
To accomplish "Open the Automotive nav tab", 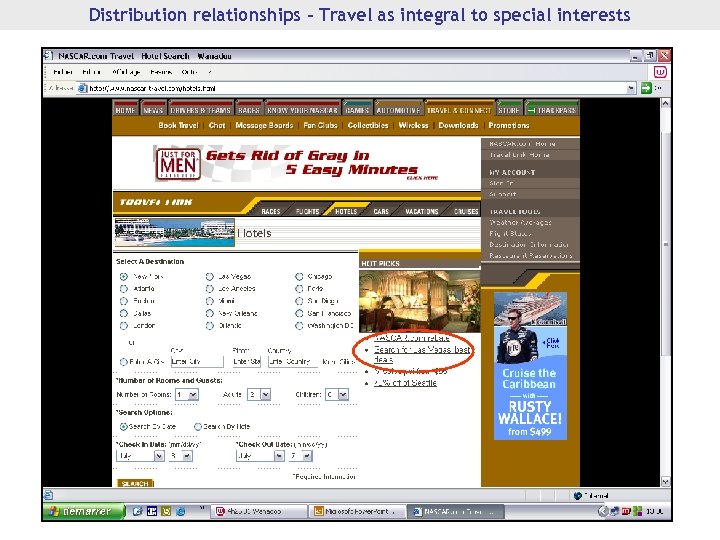I will (x=398, y=110).
